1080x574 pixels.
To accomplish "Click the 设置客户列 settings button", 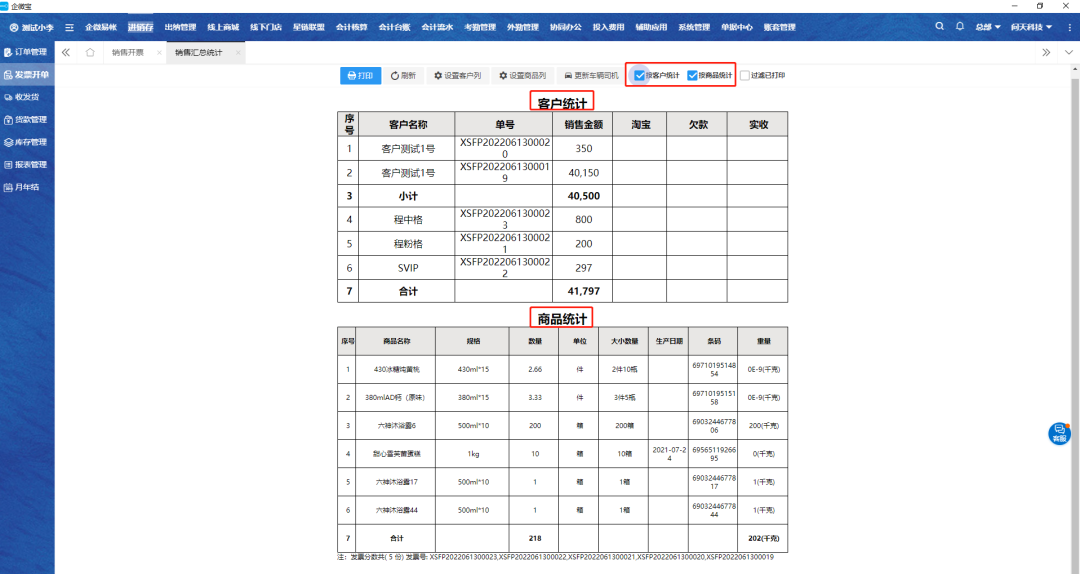I will [x=456, y=75].
